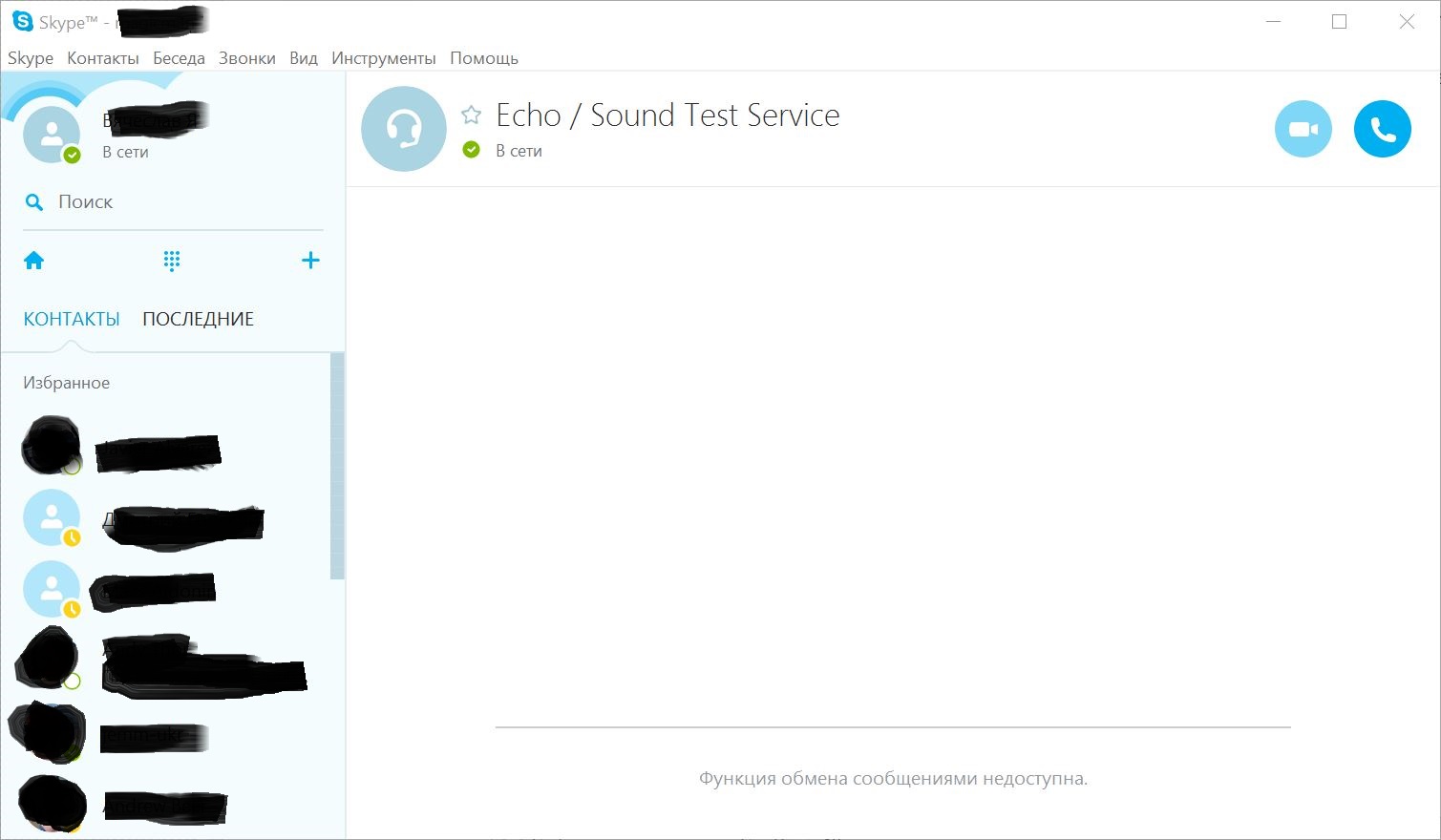This screenshot has height=840, width=1441.
Task: Select the КОНТАКТЫ tab
Action: (x=72, y=320)
